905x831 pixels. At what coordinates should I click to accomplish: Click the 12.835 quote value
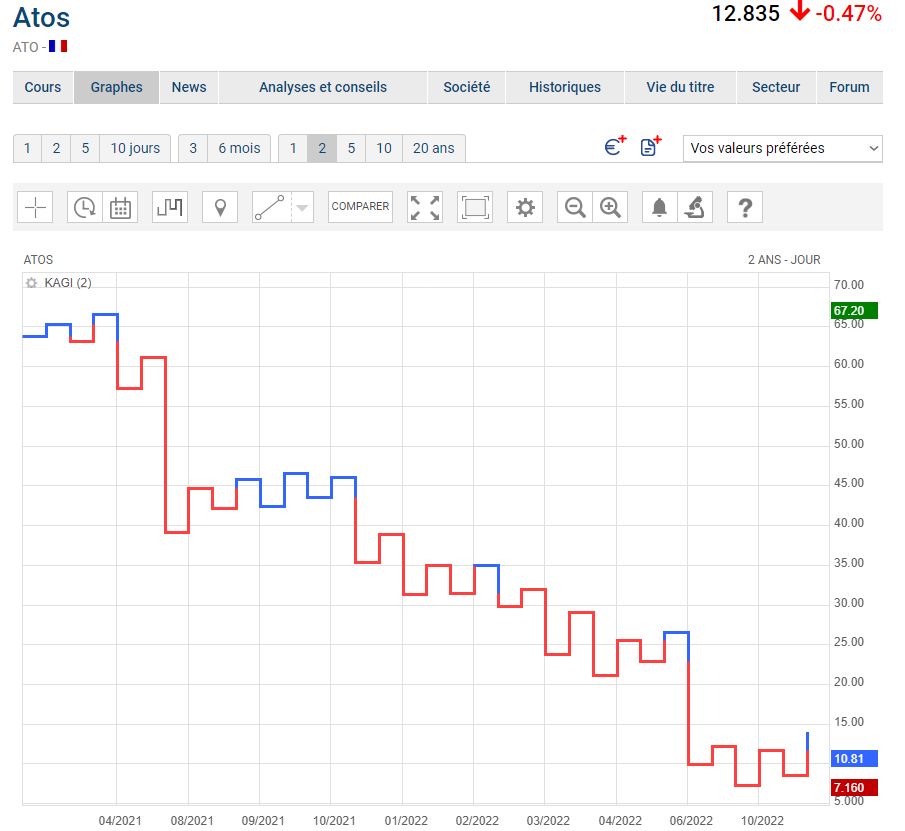coord(746,14)
